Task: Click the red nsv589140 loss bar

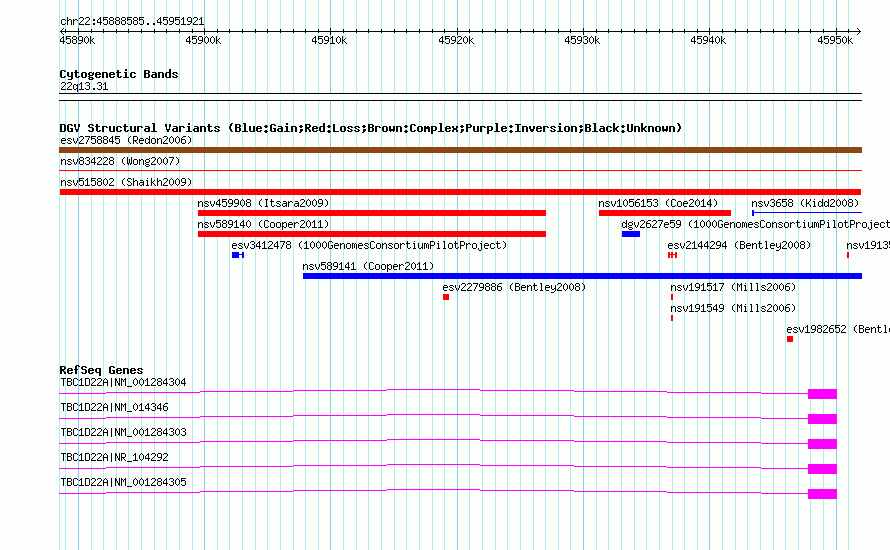Action: tap(372, 234)
